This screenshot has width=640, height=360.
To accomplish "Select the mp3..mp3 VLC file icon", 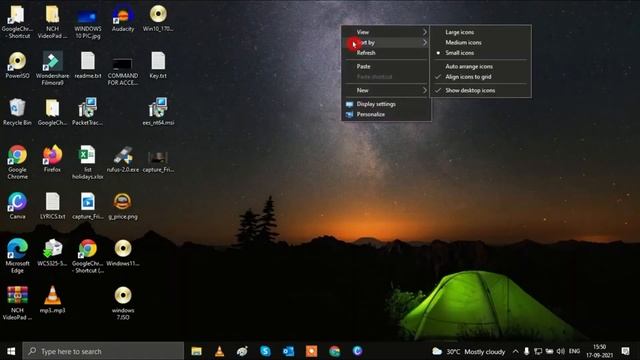I will pyautogui.click(x=53, y=299).
